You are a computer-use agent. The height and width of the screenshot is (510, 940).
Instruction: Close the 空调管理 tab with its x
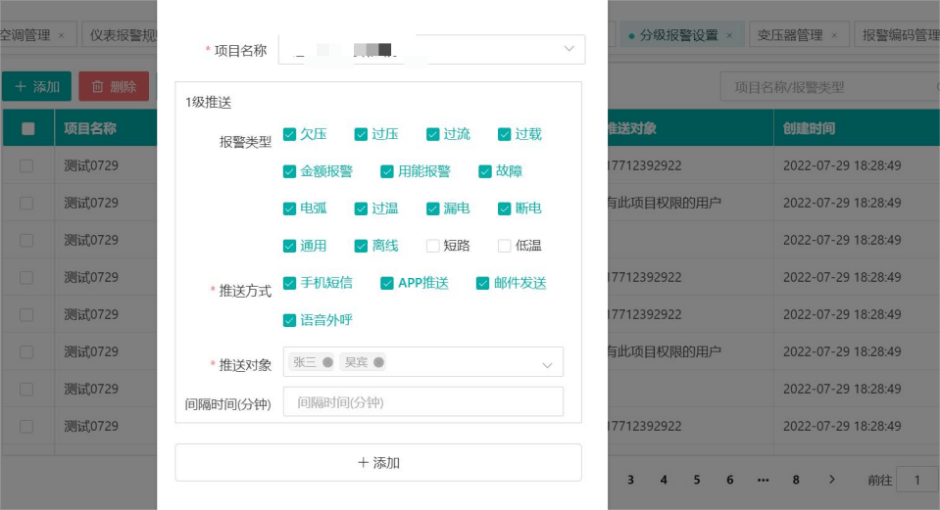(x=61, y=35)
